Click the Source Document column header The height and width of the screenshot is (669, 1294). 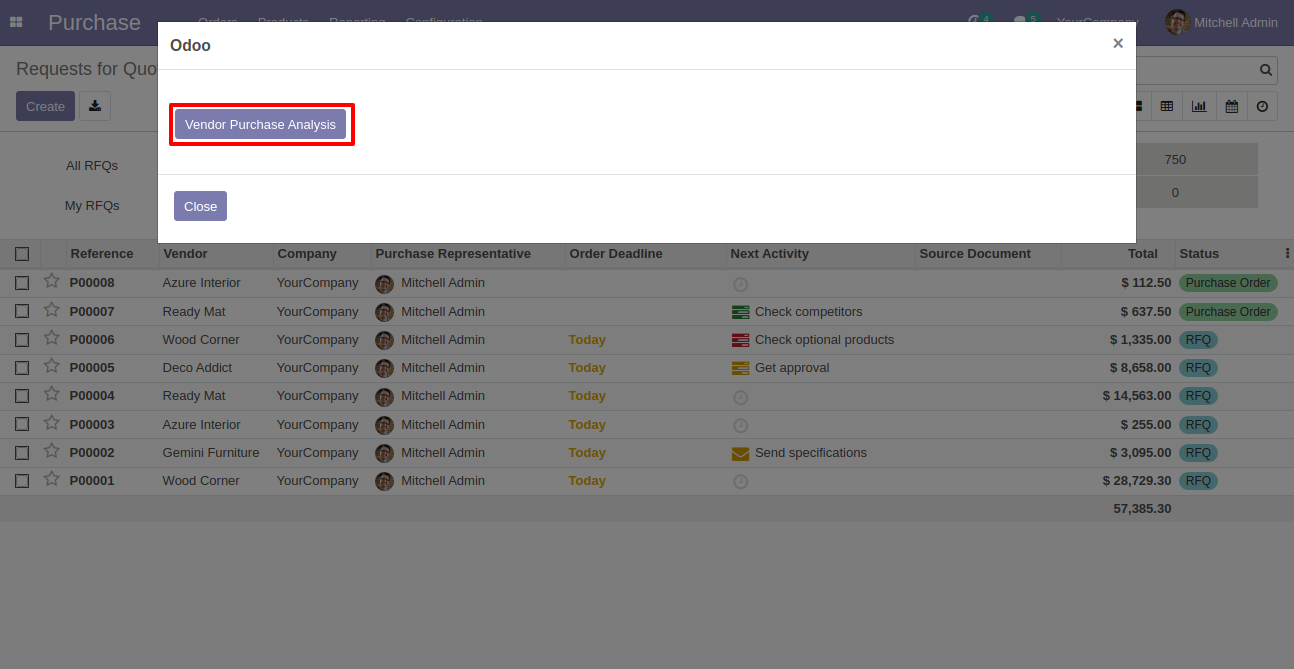tap(975, 253)
